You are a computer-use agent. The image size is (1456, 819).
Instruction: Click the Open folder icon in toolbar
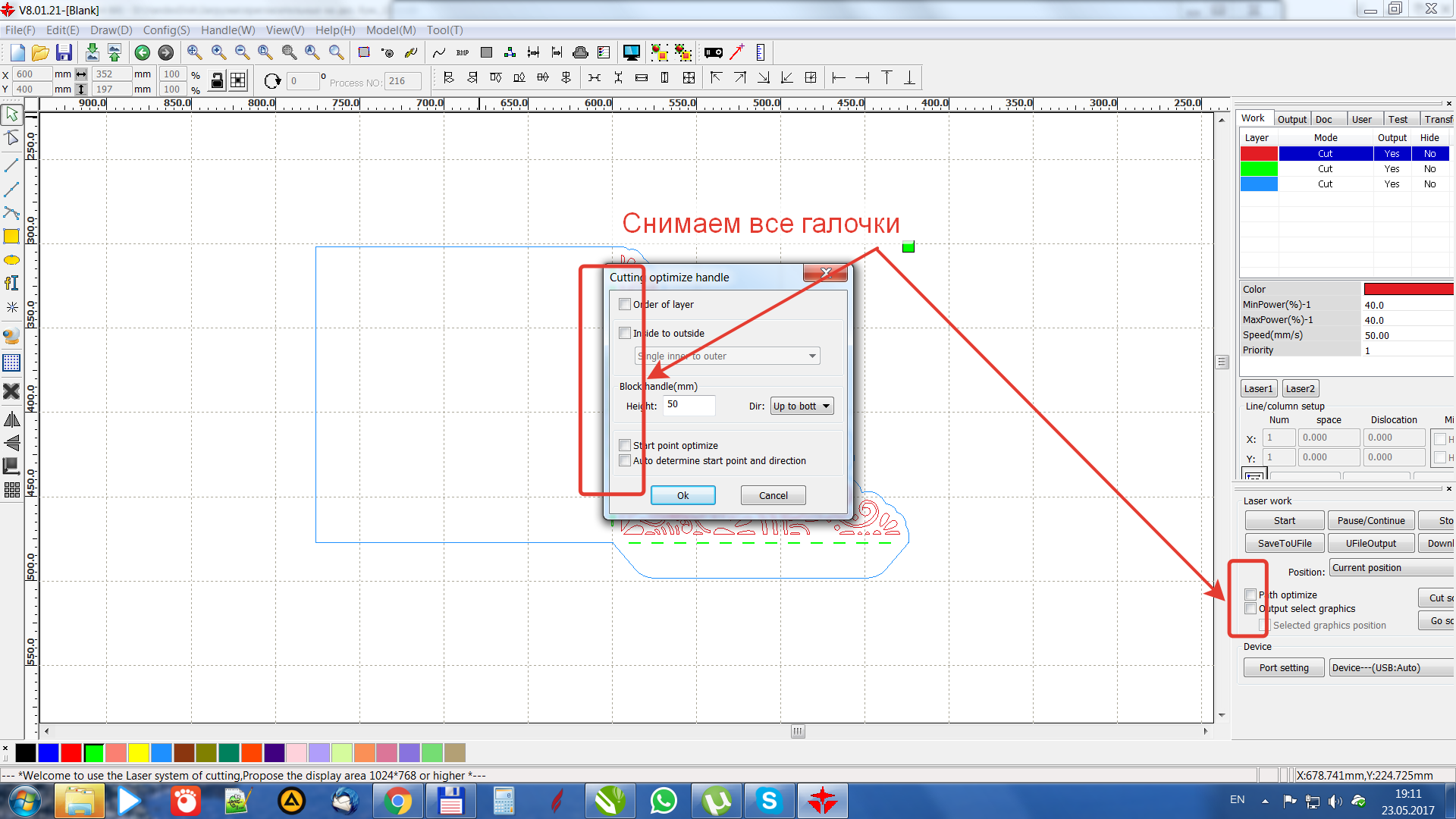click(x=40, y=52)
